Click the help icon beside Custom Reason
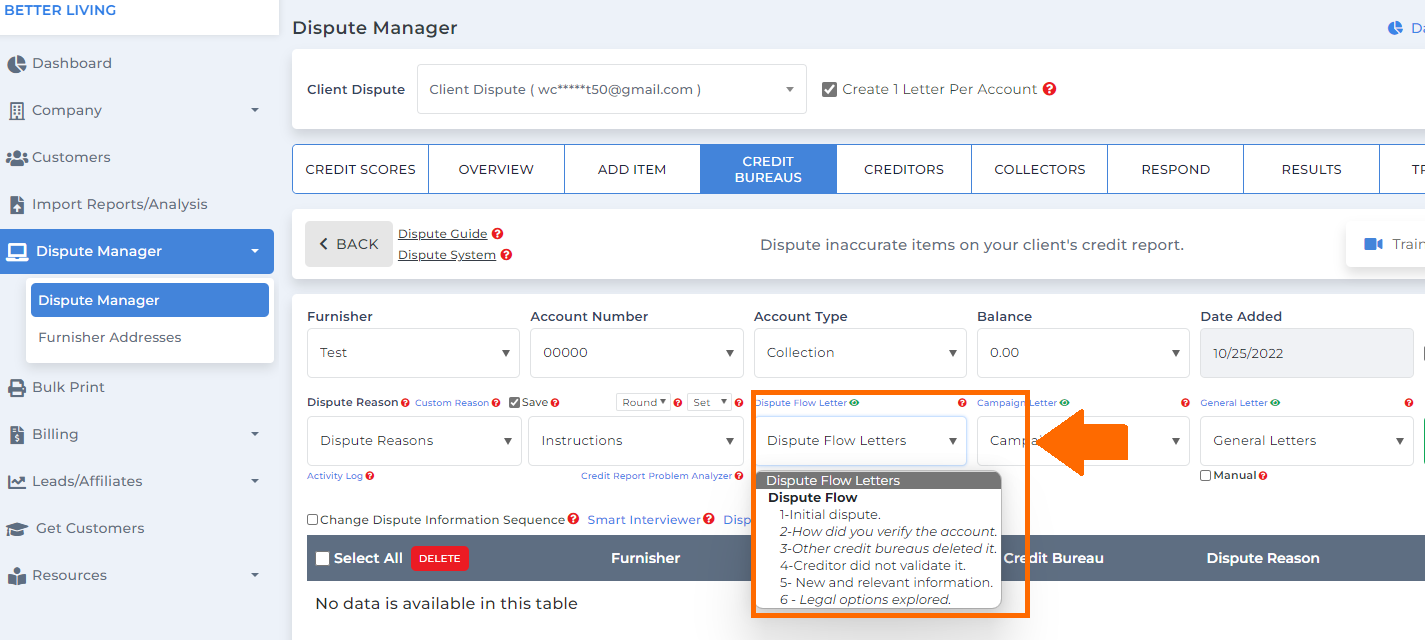 (496, 403)
